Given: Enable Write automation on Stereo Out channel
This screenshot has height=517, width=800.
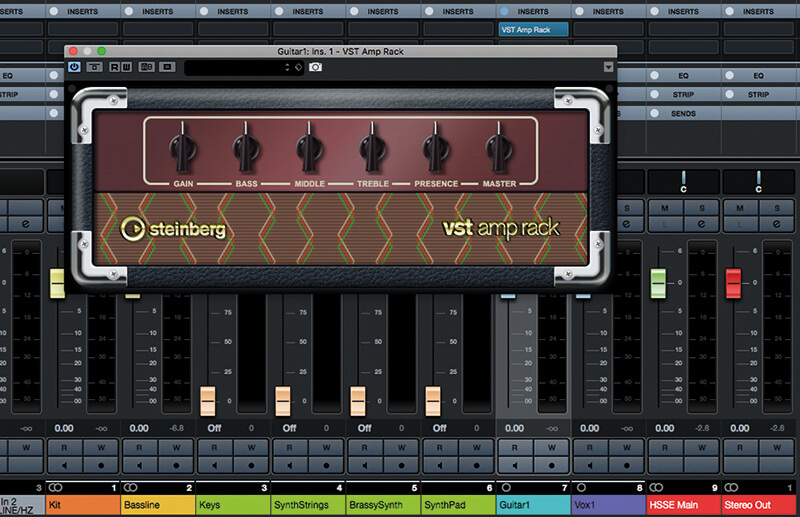Looking at the screenshot, I should coord(777,448).
